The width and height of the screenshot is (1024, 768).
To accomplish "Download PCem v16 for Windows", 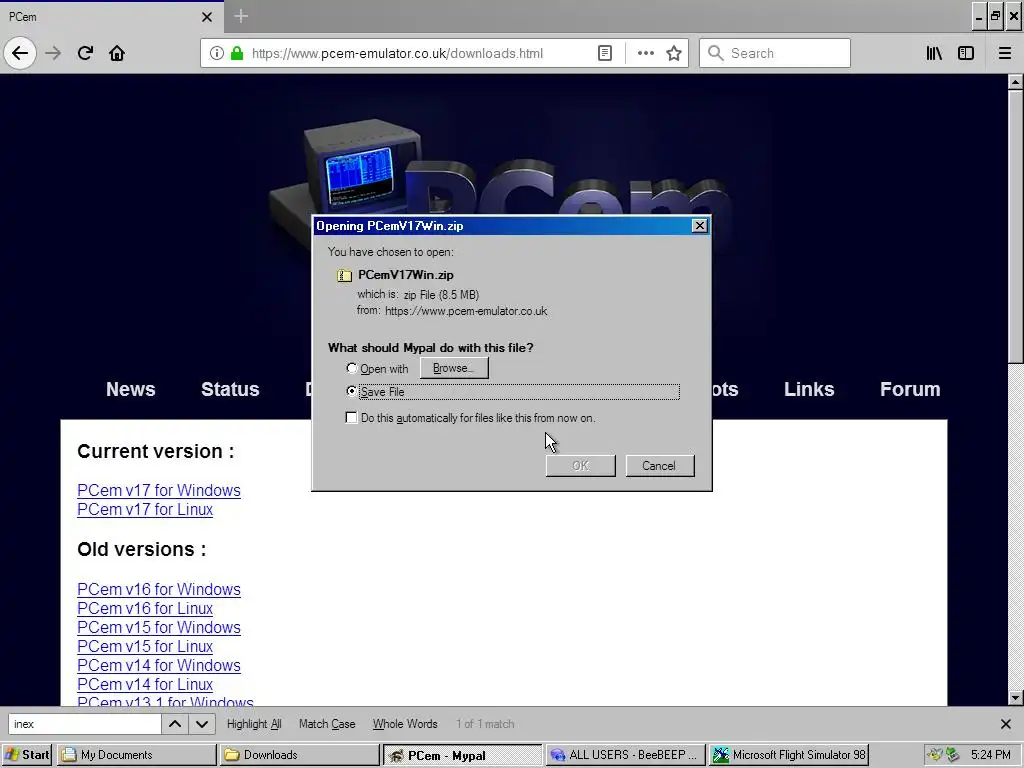I will 159,589.
